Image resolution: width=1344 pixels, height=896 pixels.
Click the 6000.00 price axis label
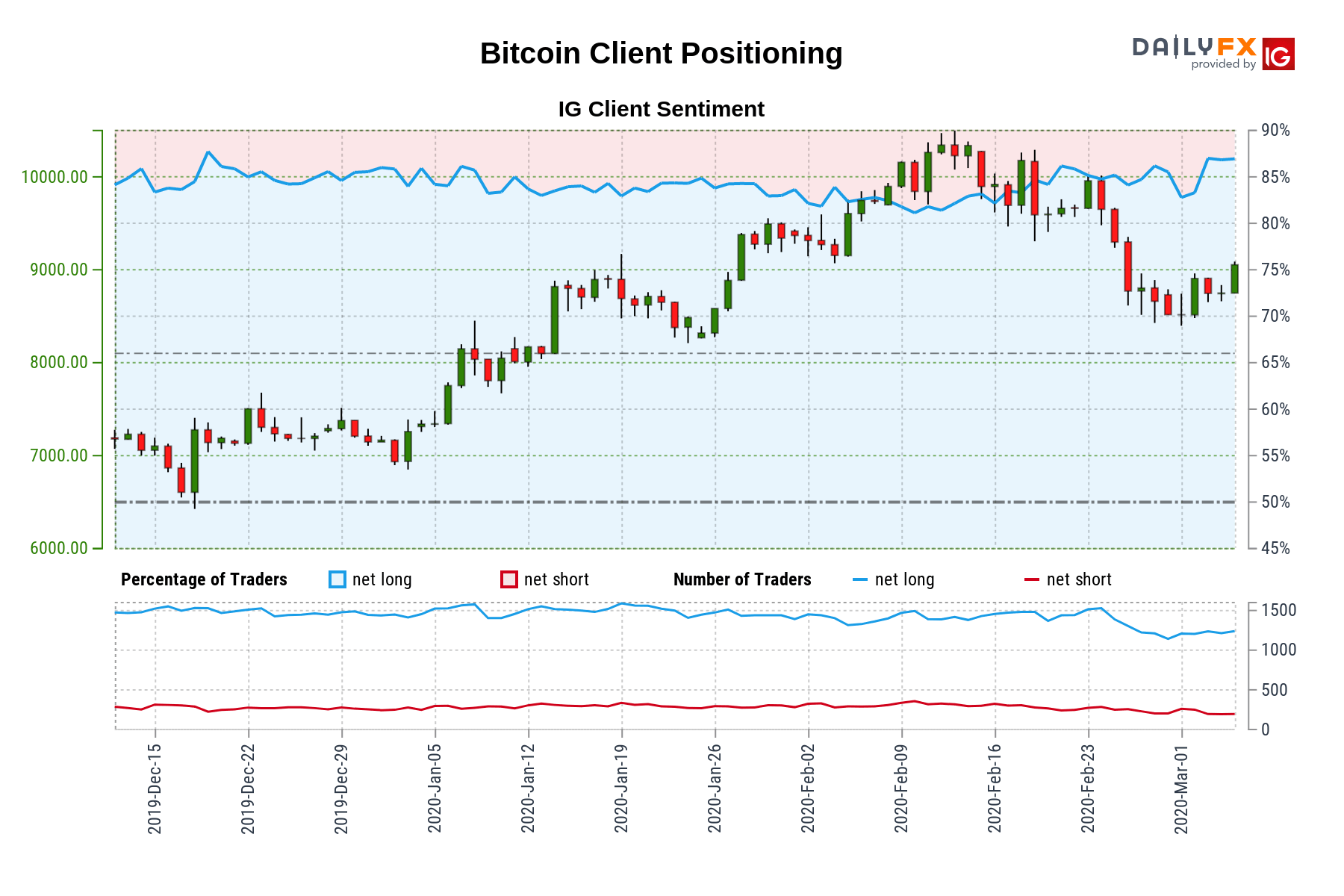[58, 548]
